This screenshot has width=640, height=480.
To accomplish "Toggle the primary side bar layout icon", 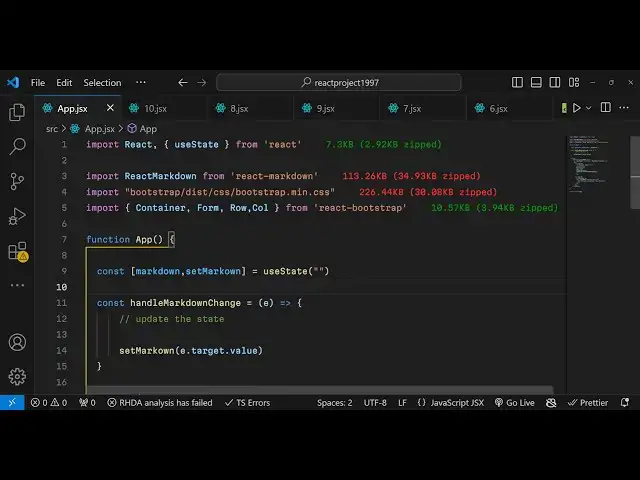I will pos(517,82).
